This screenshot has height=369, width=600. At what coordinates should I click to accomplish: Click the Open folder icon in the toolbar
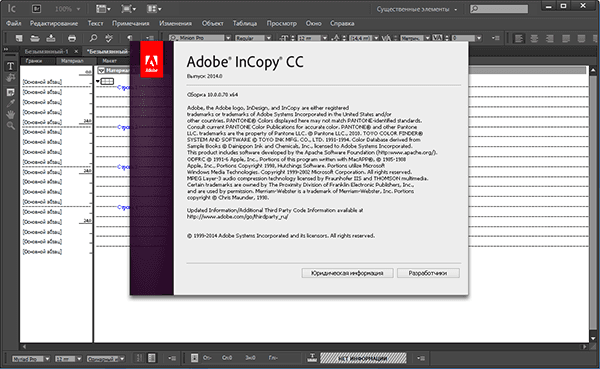(35, 38)
